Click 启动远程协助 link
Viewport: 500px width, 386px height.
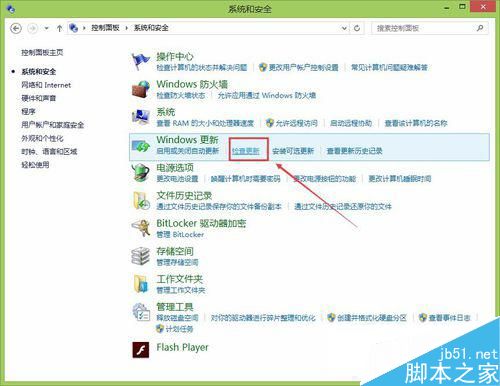coord(351,123)
